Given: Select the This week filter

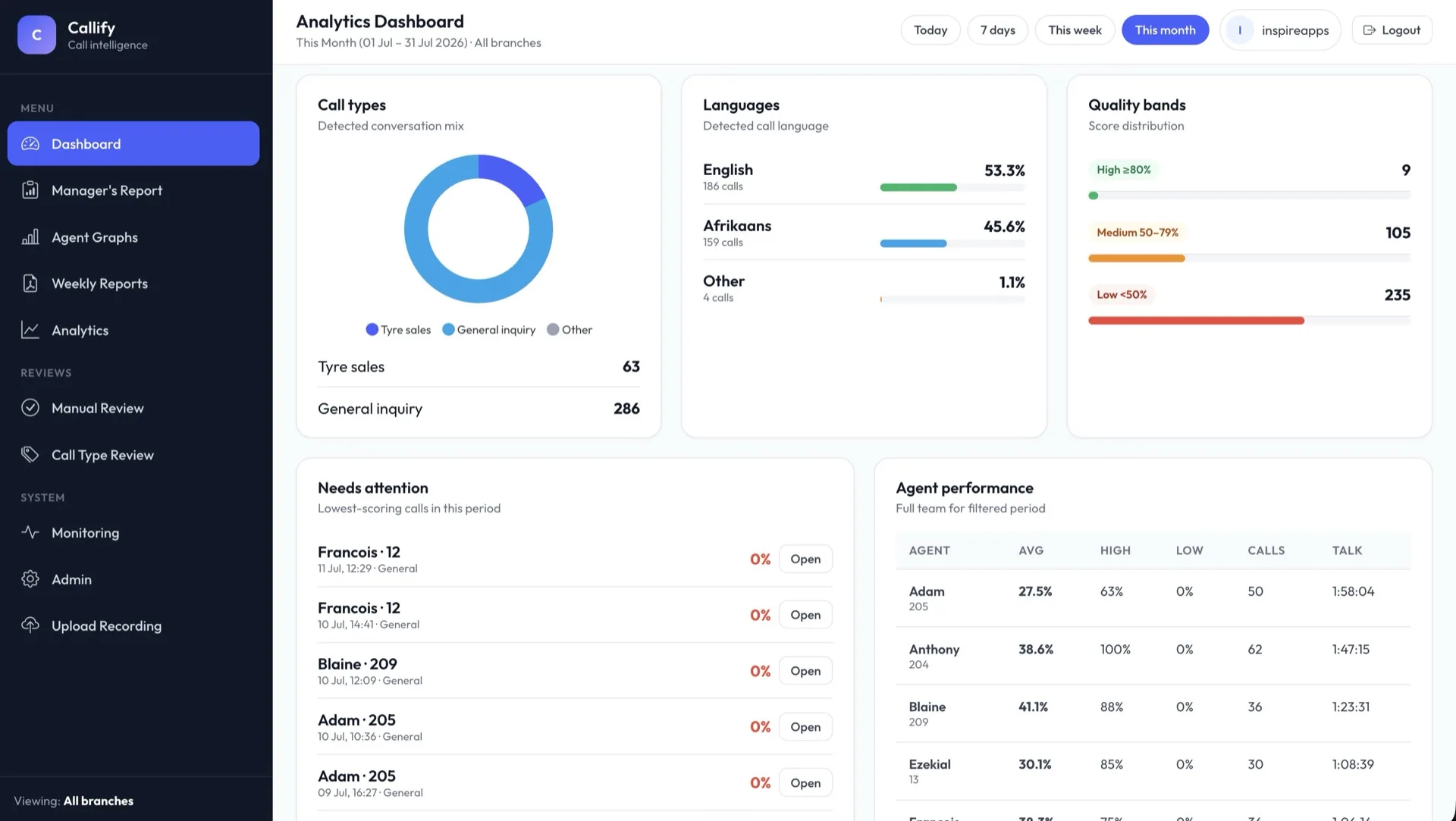Looking at the screenshot, I should click(1075, 30).
